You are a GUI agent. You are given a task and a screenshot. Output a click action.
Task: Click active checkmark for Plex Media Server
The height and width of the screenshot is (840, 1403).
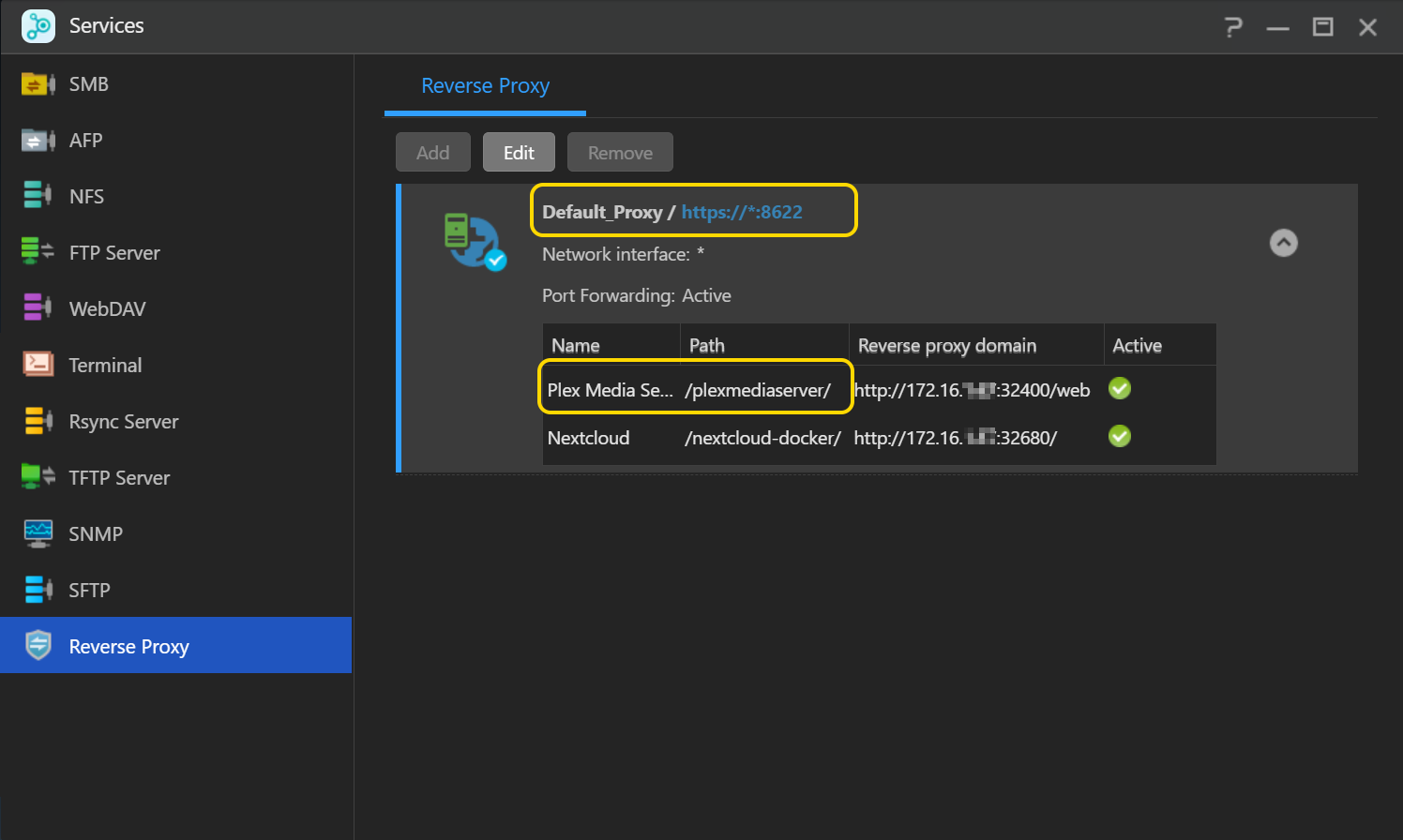(x=1120, y=388)
